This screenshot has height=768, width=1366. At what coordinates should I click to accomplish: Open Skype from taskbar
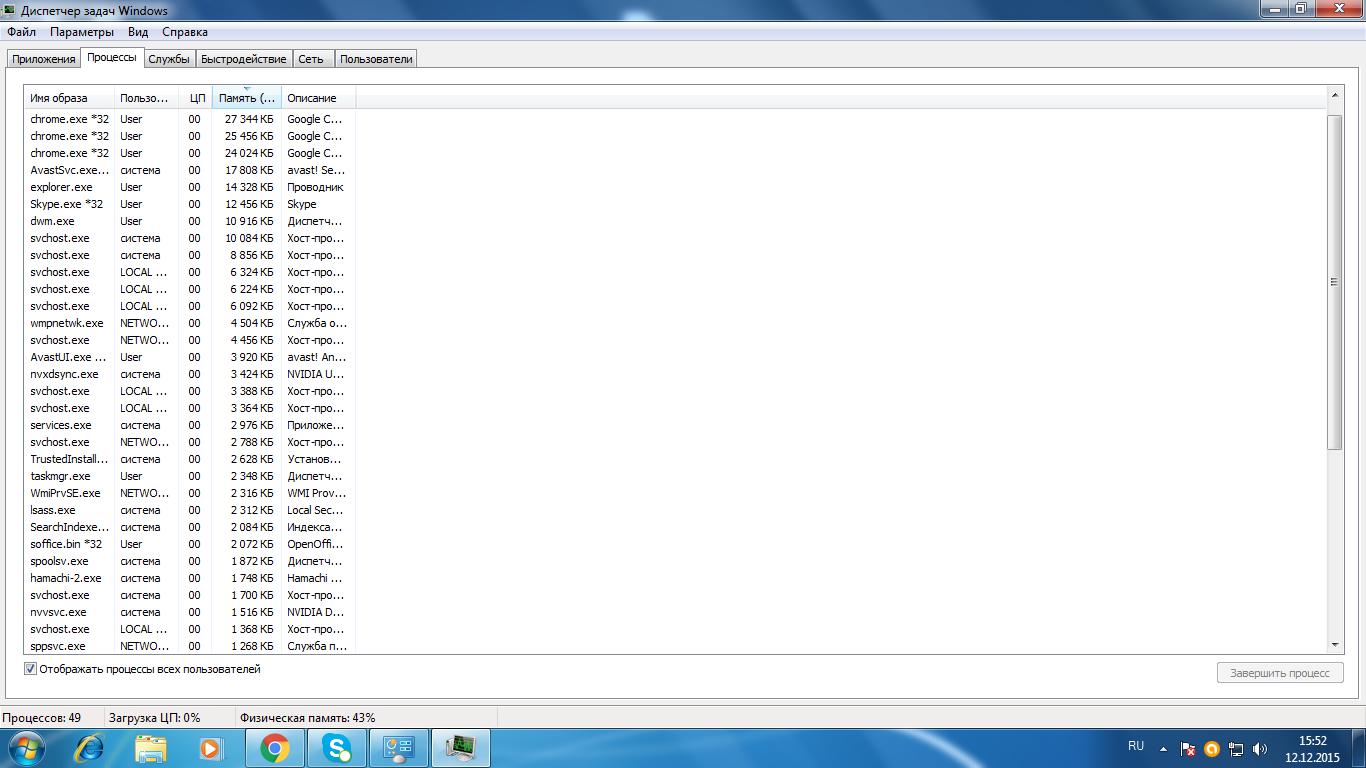pos(338,748)
